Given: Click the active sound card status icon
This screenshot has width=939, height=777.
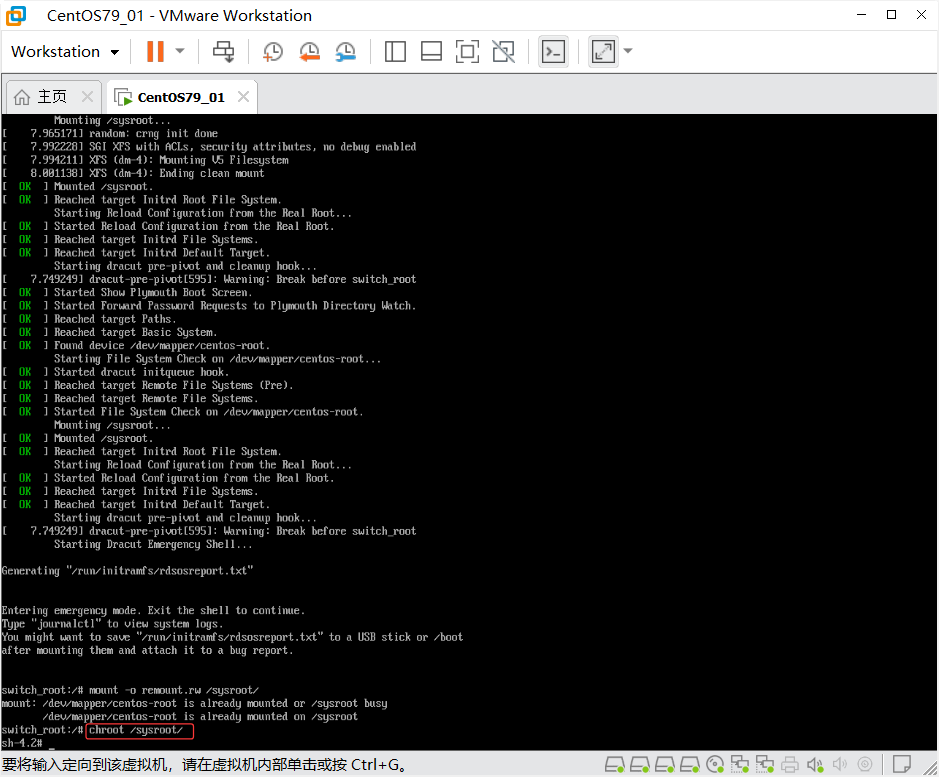Looking at the screenshot, I should click(x=815, y=764).
